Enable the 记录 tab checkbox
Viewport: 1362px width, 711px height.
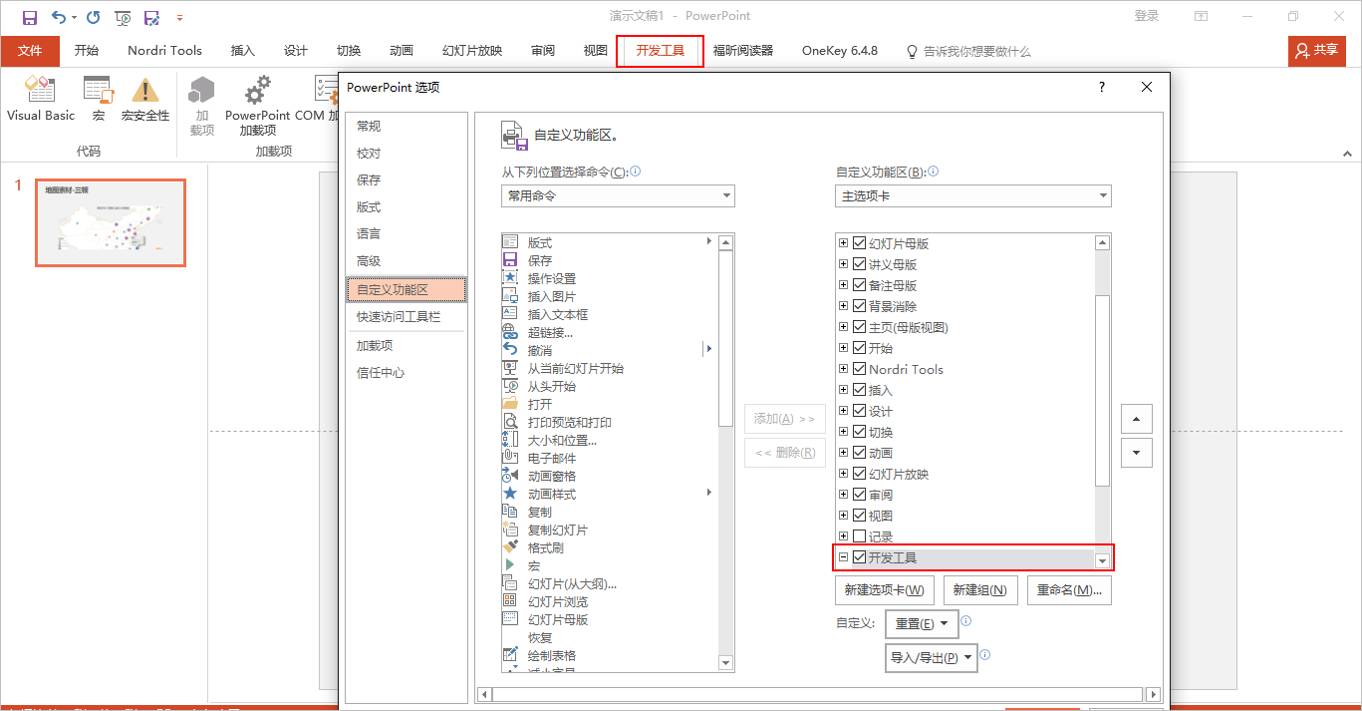coord(859,537)
